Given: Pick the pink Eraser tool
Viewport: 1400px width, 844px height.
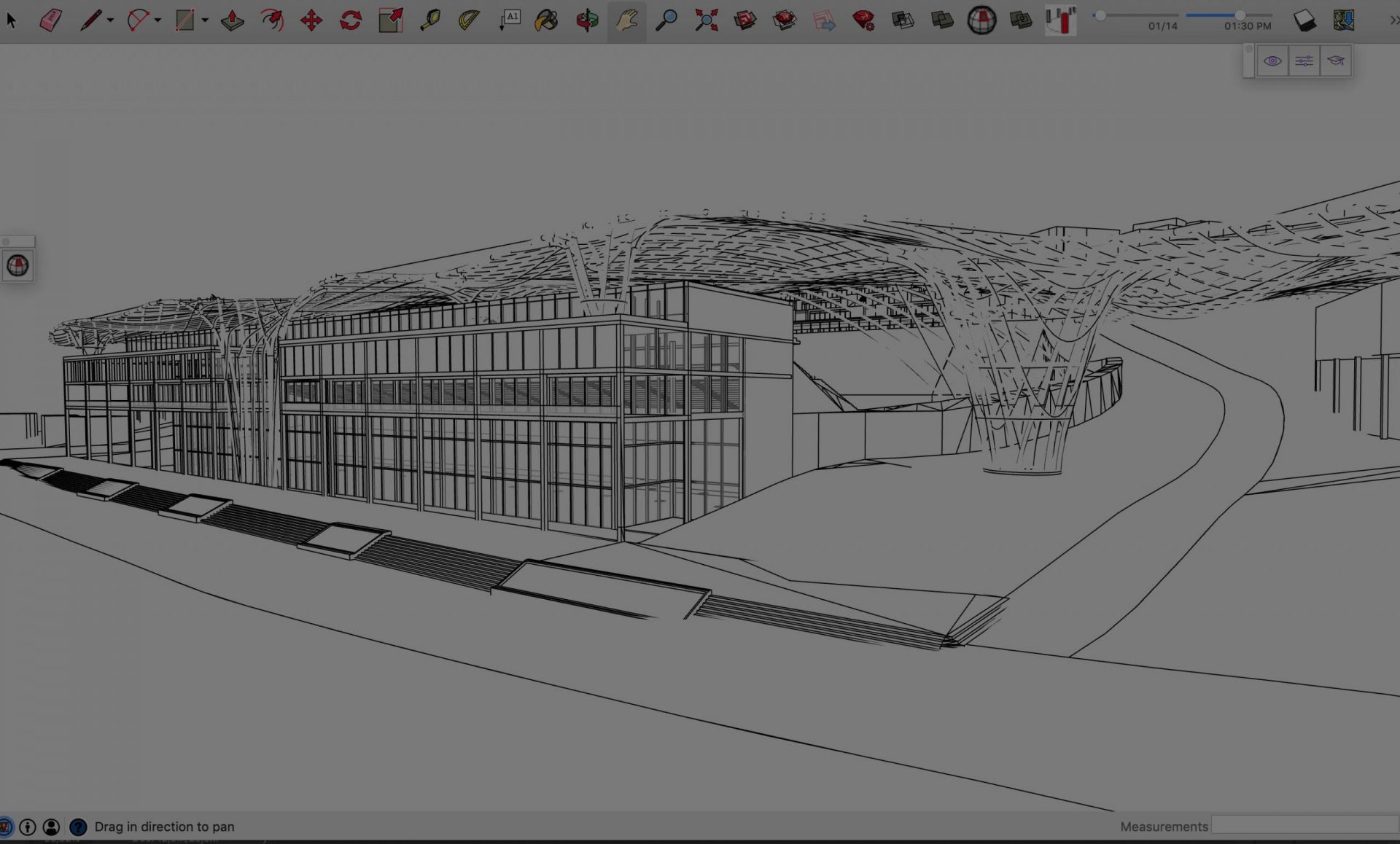Looking at the screenshot, I should (50, 20).
